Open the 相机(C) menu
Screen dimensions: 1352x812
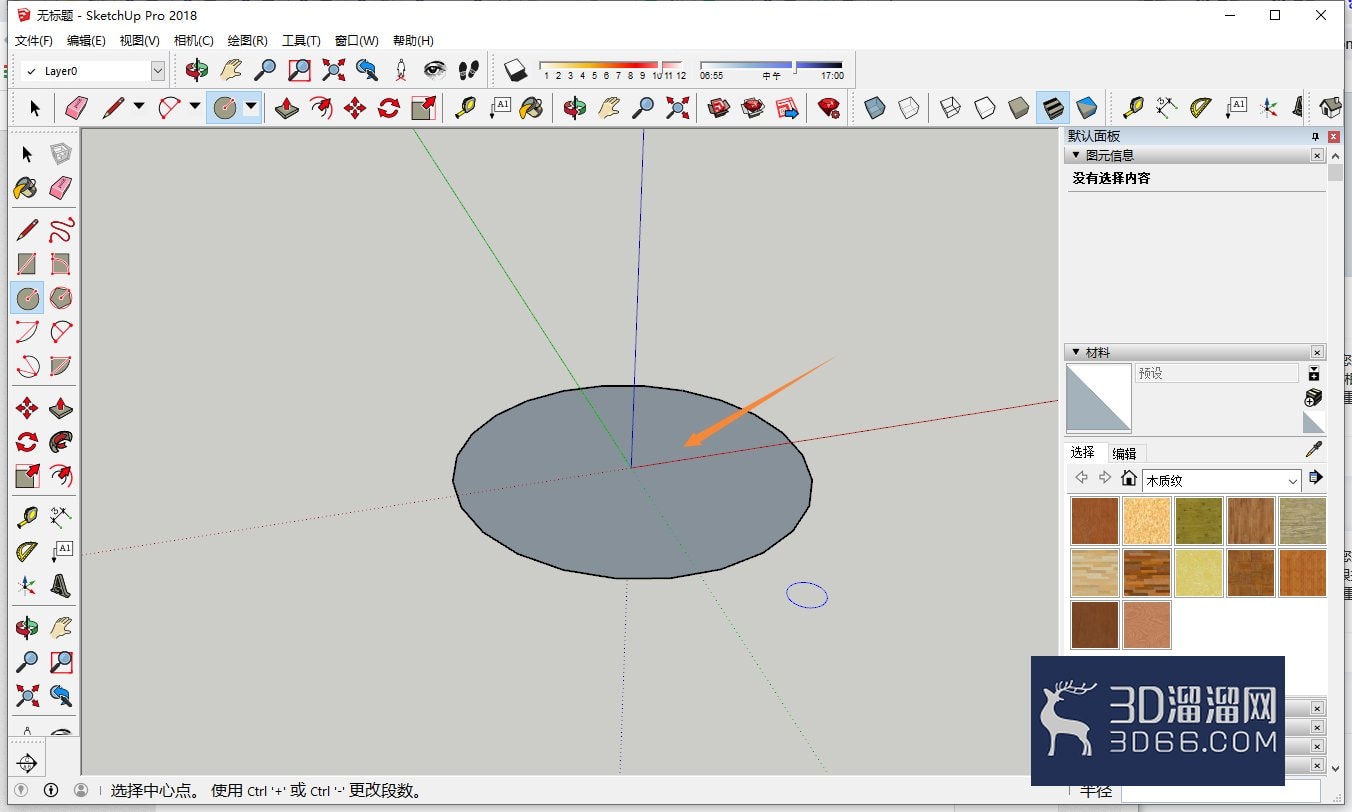coord(193,41)
